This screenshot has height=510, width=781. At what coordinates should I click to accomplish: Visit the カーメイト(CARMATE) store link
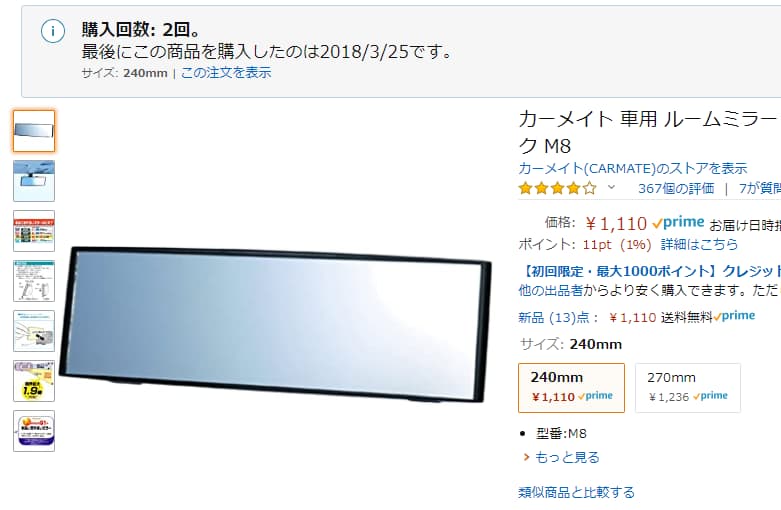click(633, 168)
